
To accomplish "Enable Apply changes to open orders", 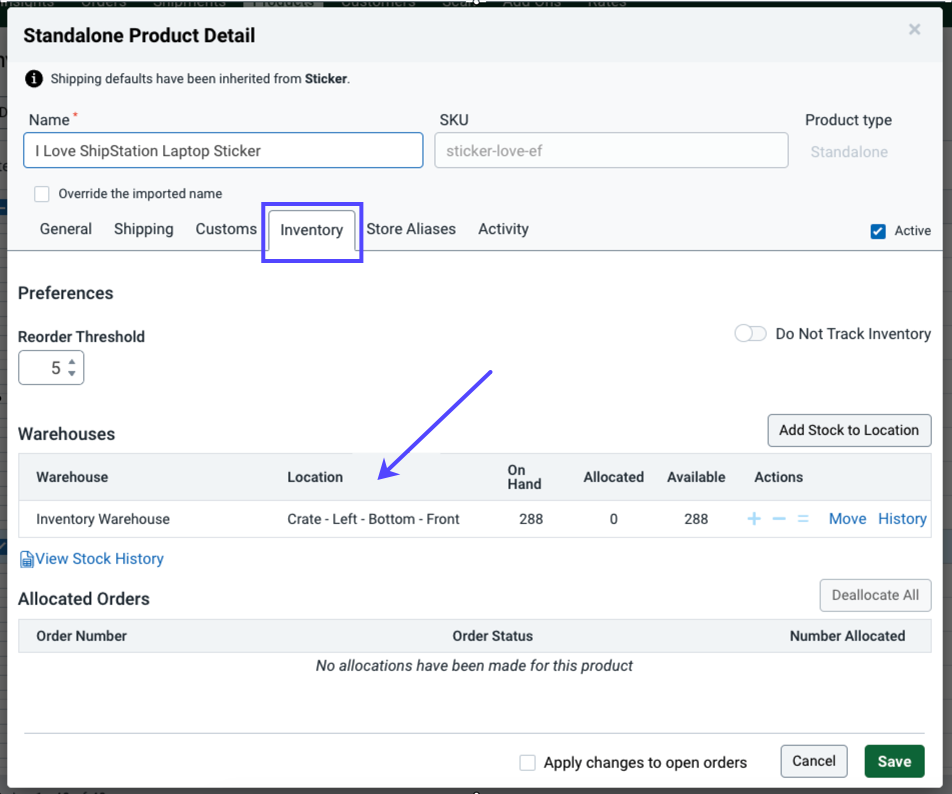I will point(528,763).
